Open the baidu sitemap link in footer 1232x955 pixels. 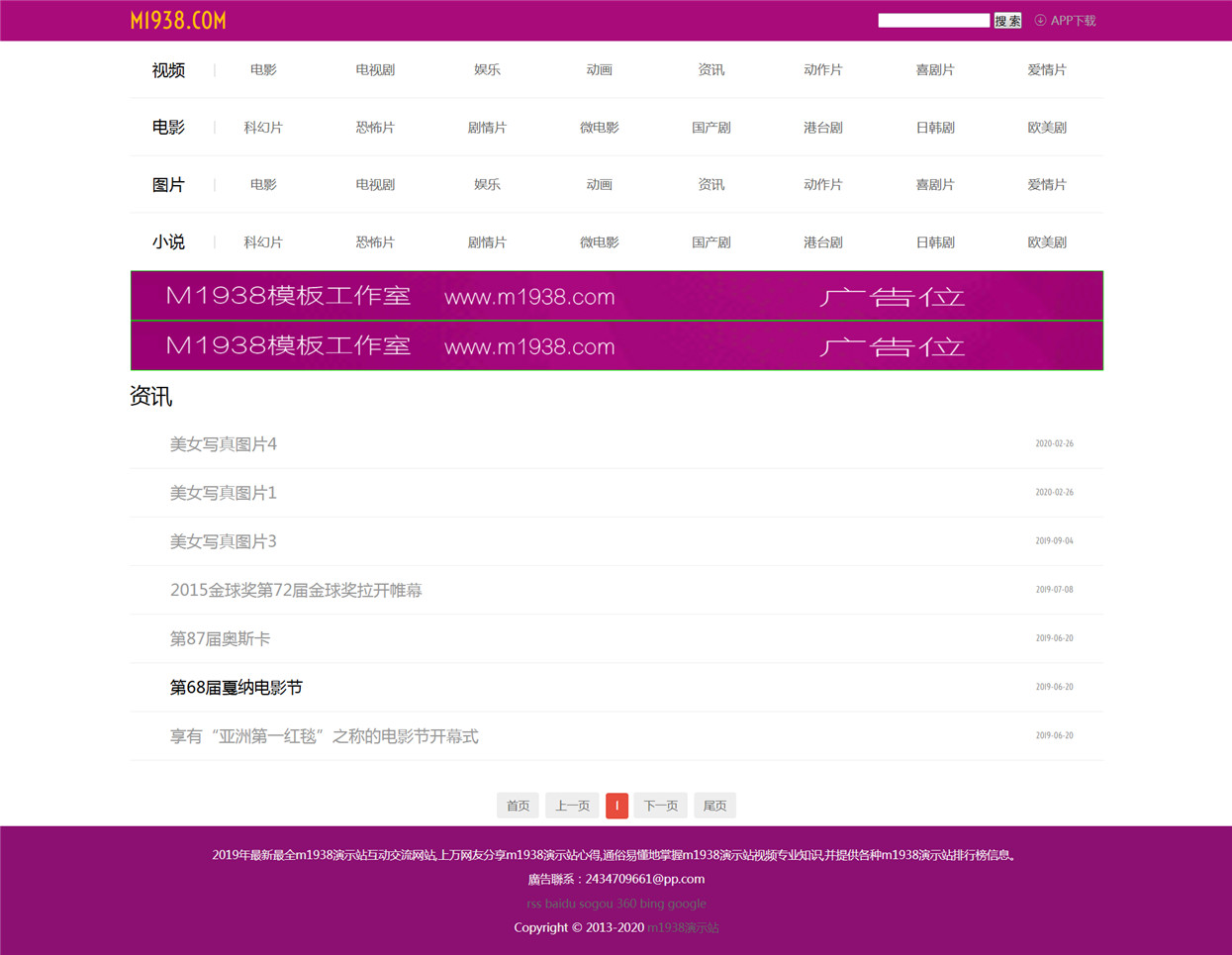point(561,904)
